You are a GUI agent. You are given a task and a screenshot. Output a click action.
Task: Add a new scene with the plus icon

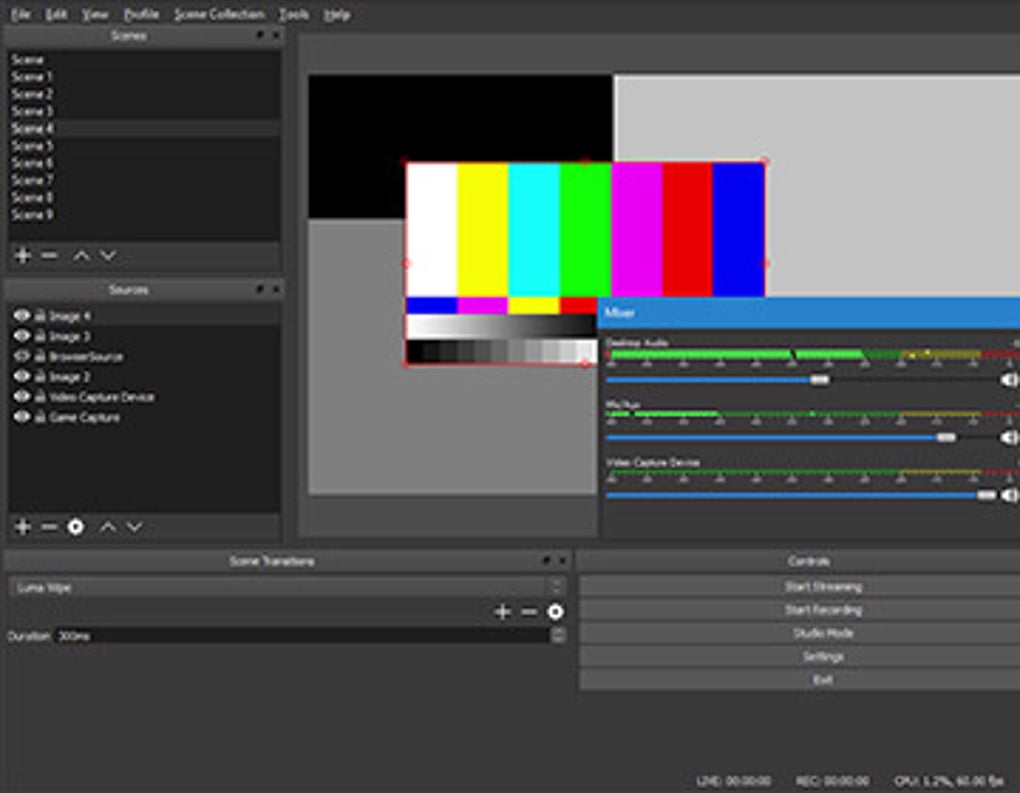[x=22, y=256]
